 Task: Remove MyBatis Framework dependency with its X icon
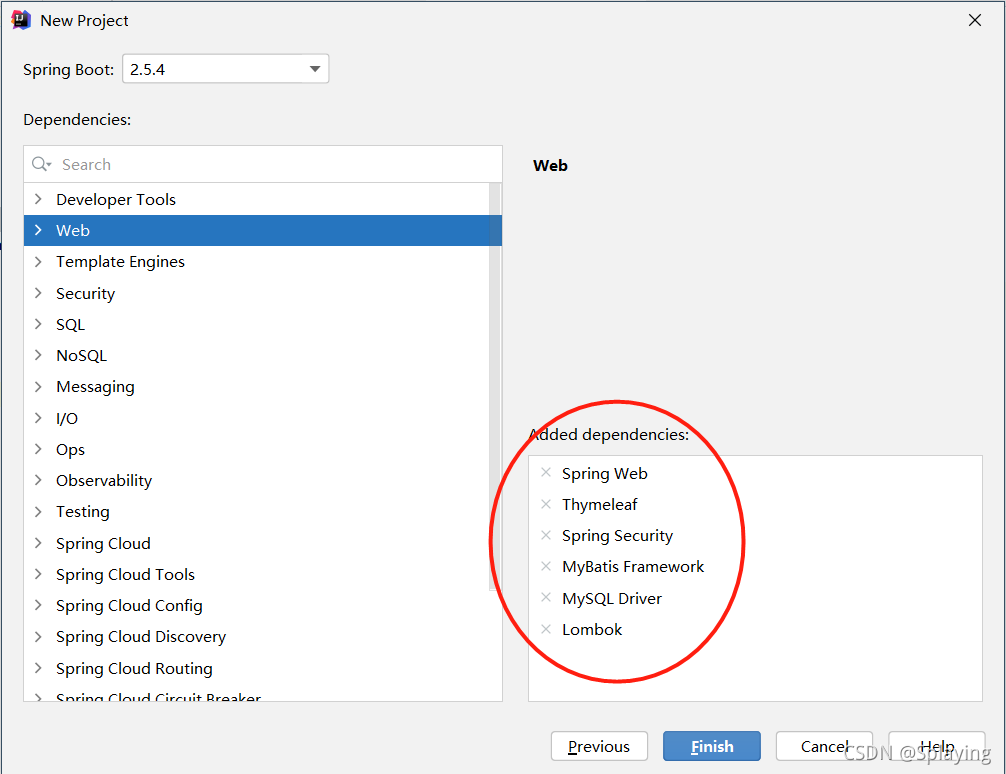(x=546, y=567)
